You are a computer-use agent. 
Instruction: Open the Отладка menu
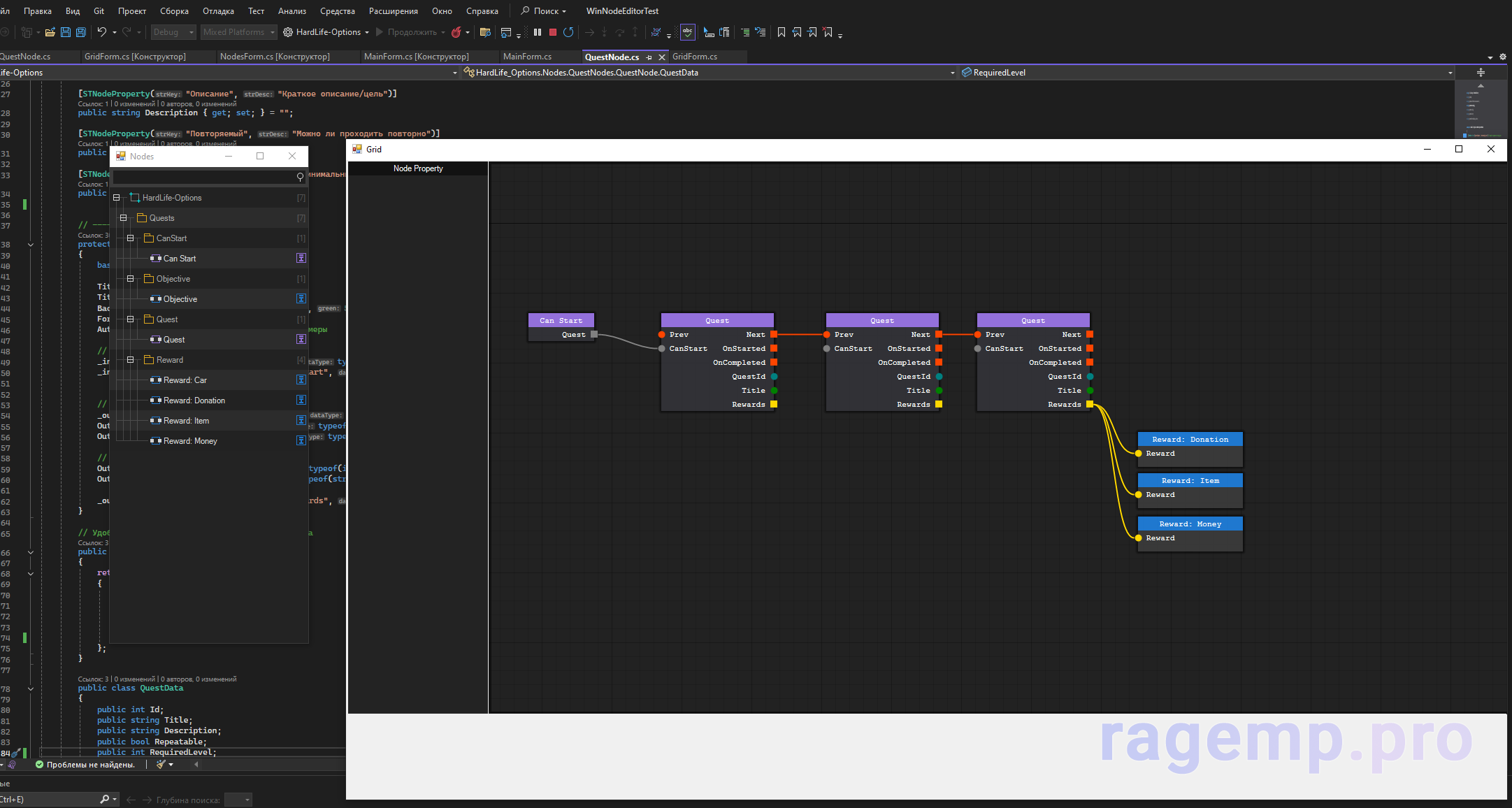point(218,11)
